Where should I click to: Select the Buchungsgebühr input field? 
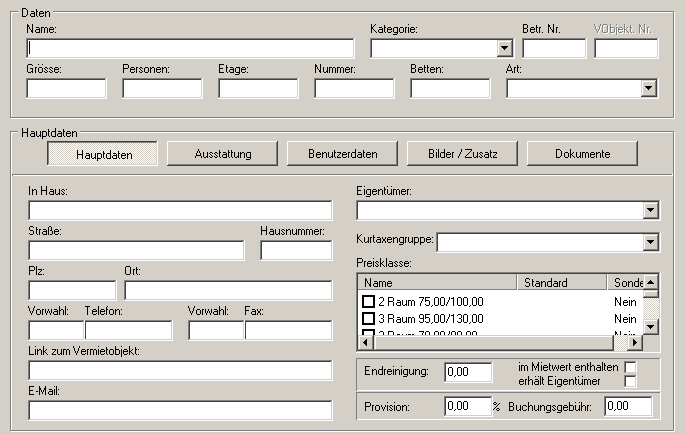click(x=628, y=407)
